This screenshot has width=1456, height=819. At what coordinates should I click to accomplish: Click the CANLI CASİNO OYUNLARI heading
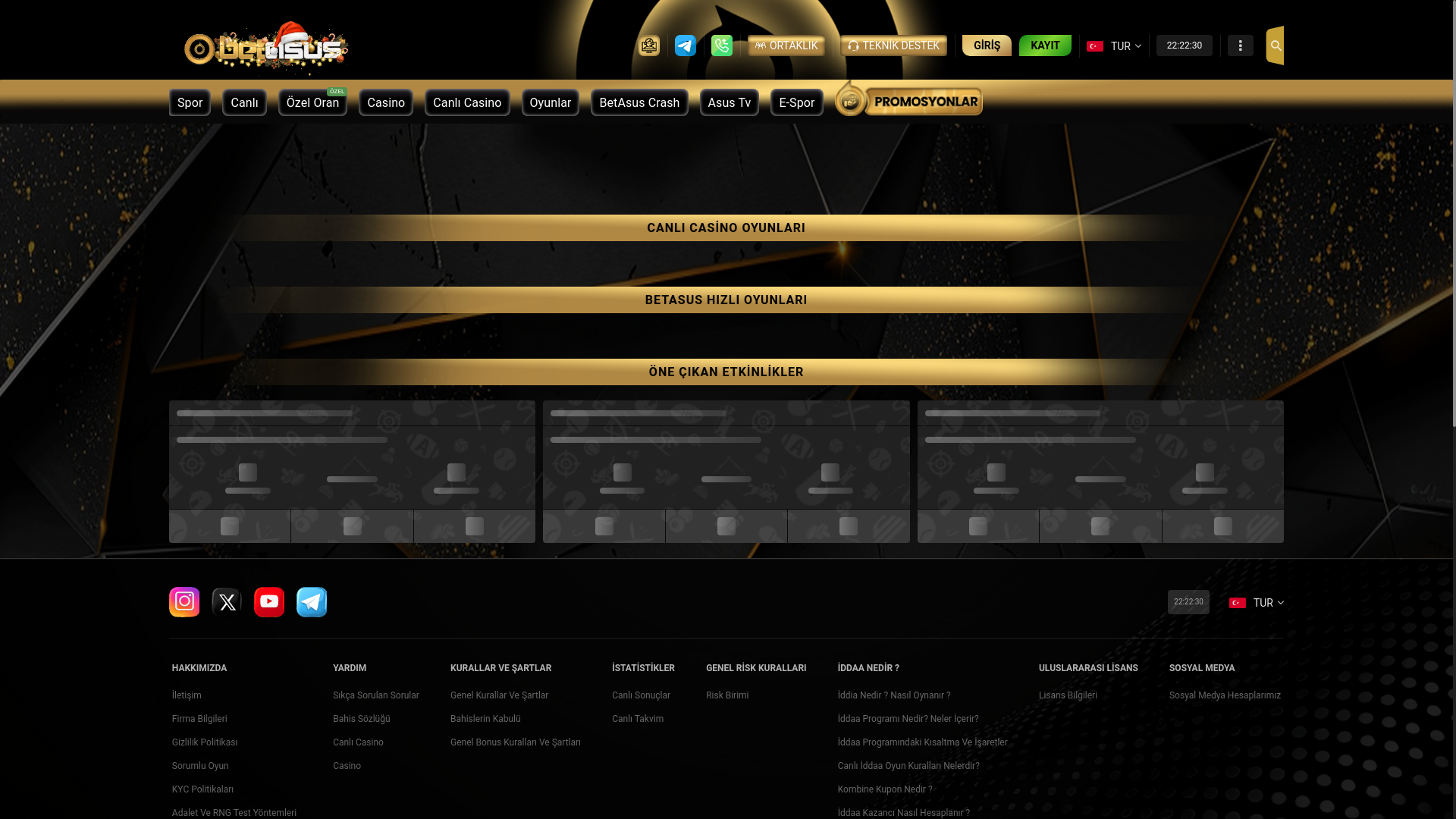(x=726, y=227)
